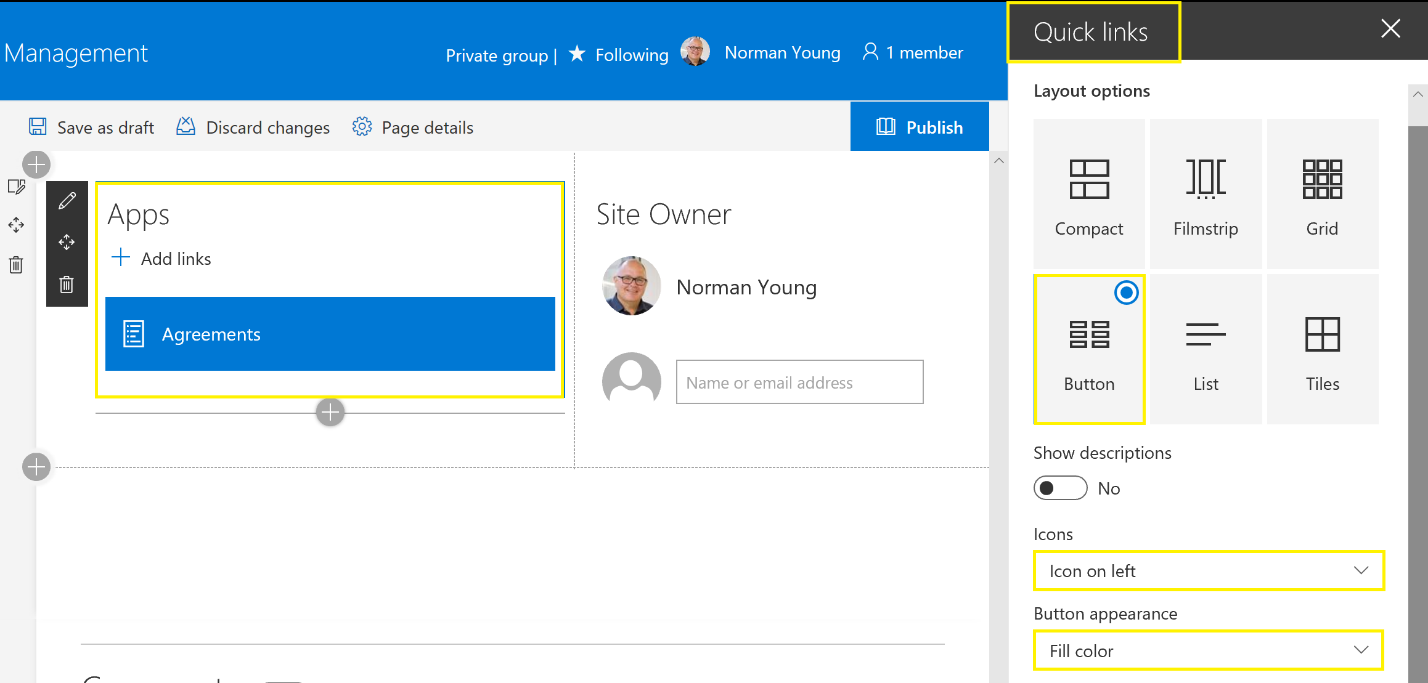
Task: Click the Publish button
Action: (x=919, y=127)
